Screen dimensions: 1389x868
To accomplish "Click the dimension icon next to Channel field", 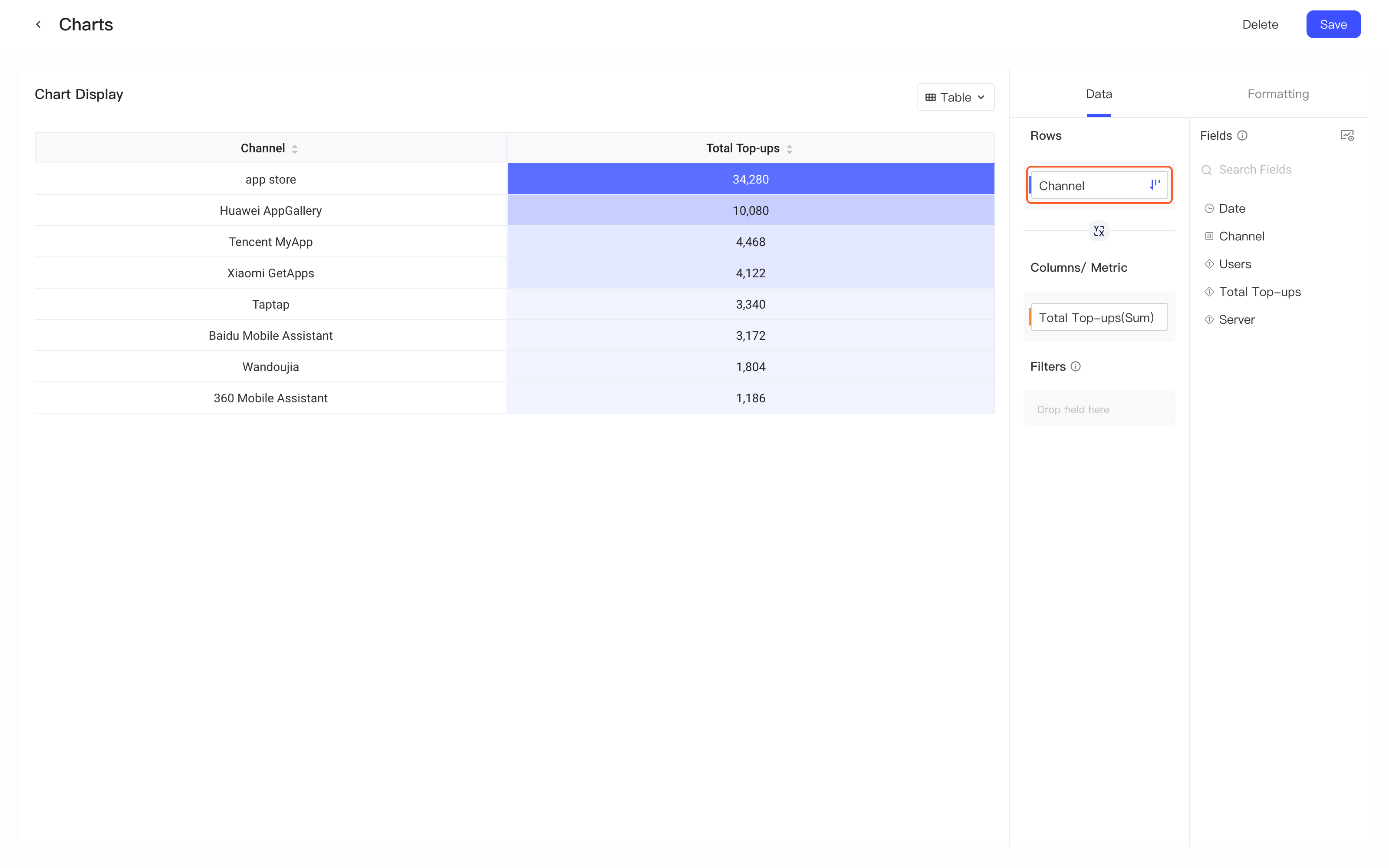I will point(1209,236).
